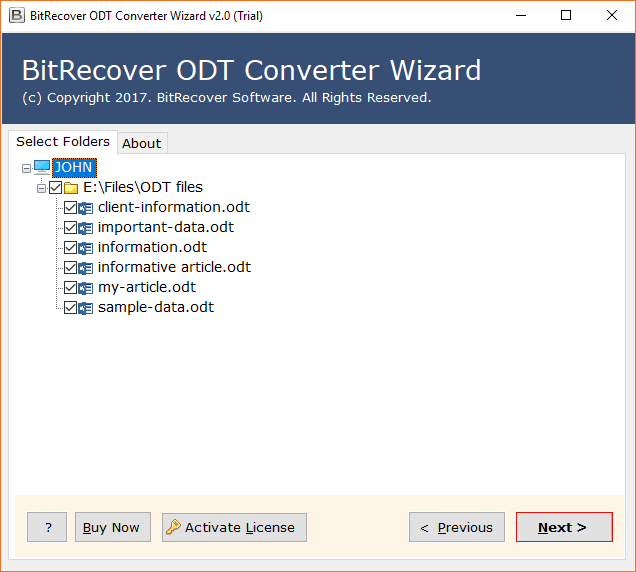Collapse the JOHN root tree node
Image resolution: width=636 pixels, height=572 pixels.
click(x=26, y=168)
